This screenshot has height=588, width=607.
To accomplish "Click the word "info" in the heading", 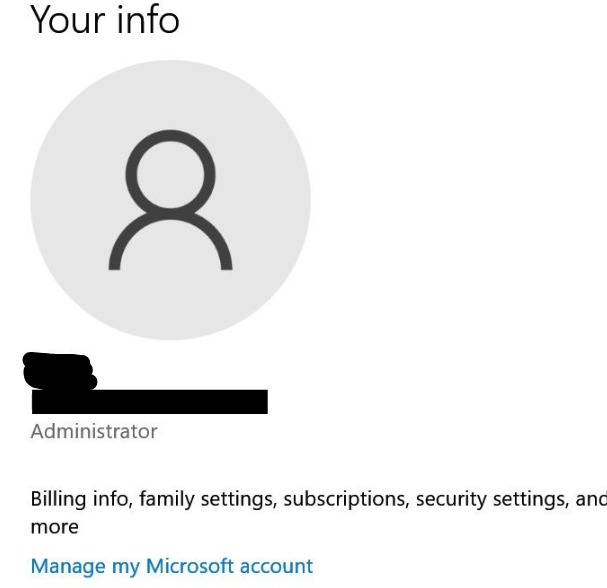I will click(x=147, y=19).
